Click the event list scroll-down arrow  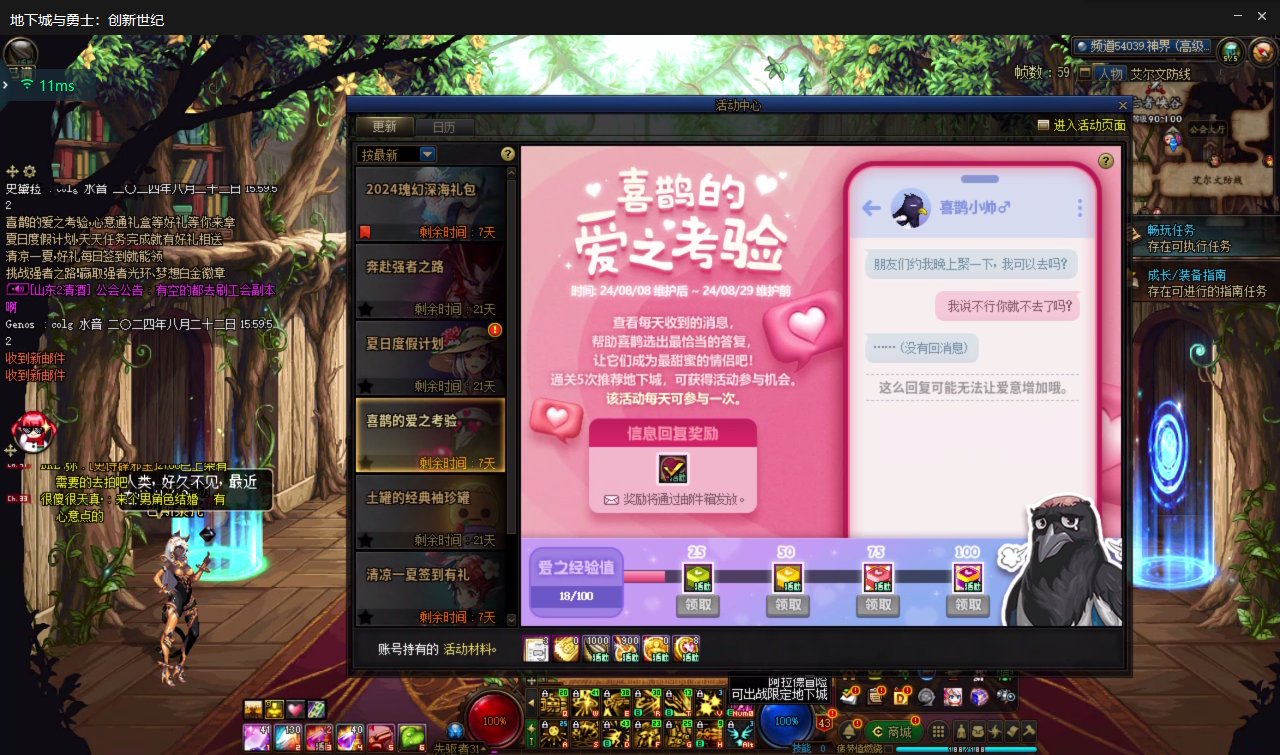coord(512,620)
